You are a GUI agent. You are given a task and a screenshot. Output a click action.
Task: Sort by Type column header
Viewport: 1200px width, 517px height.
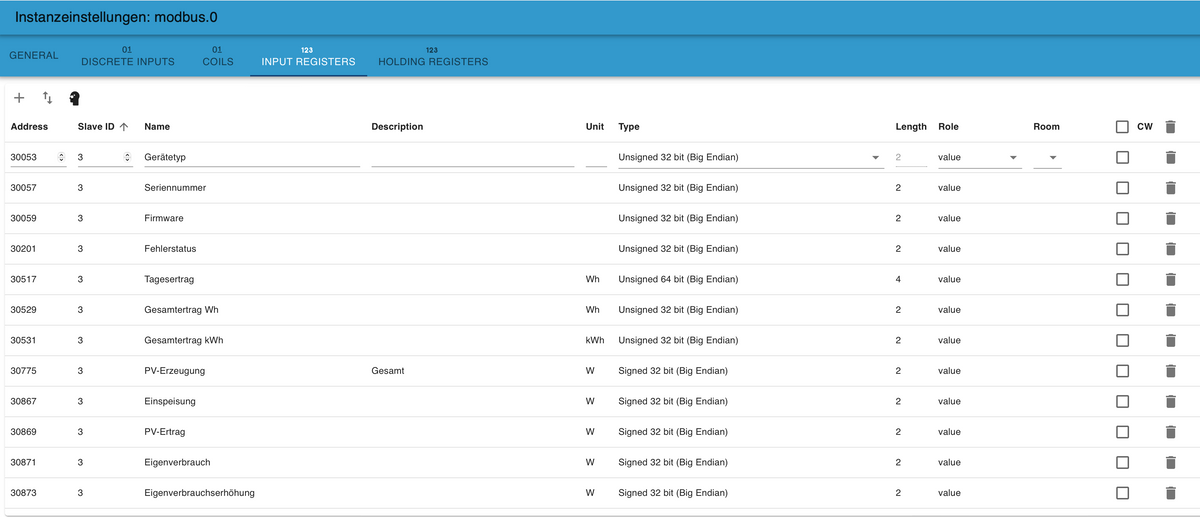[x=629, y=127]
